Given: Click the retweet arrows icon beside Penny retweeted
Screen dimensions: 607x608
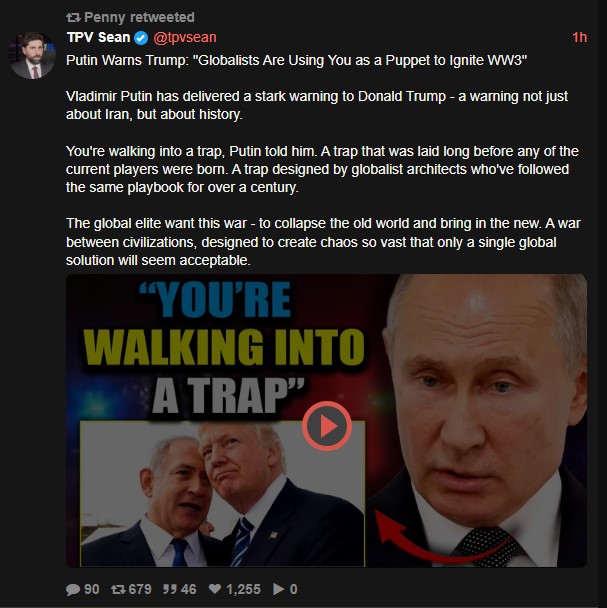Looking at the screenshot, I should 73,17.
